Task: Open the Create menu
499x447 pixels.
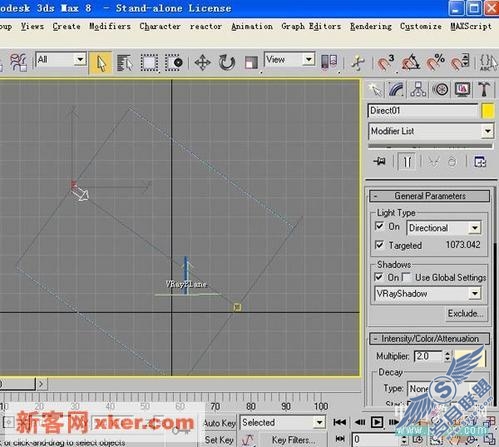Action: [66, 26]
